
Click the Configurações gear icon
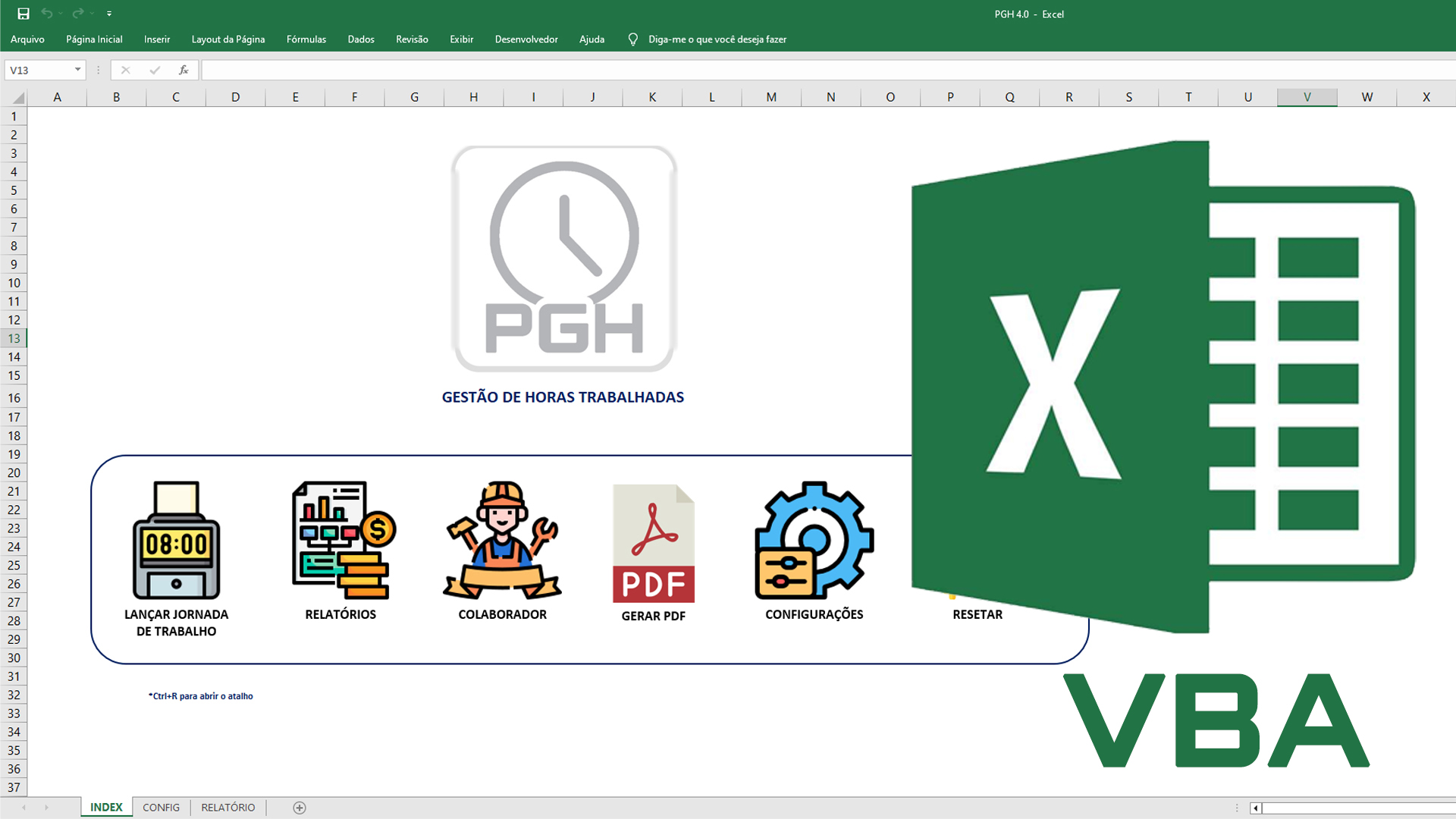pos(814,540)
